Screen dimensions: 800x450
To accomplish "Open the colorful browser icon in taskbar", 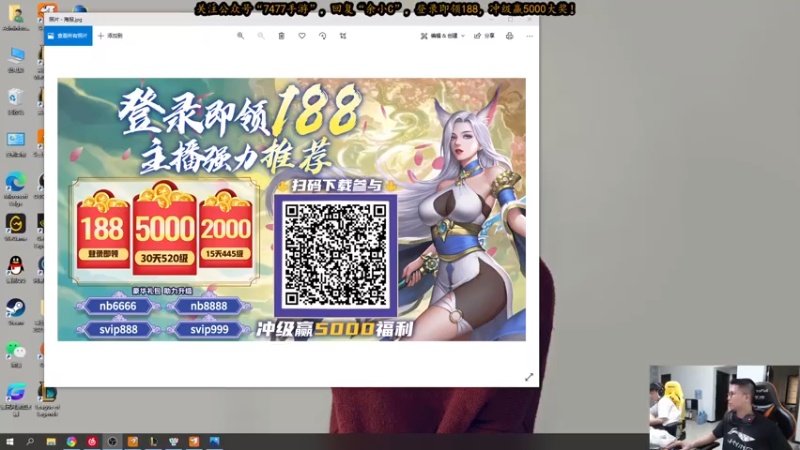I will [x=71, y=441].
